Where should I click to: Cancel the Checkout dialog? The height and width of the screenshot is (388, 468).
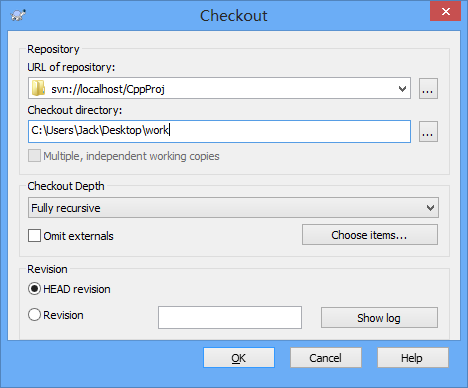(x=326, y=358)
